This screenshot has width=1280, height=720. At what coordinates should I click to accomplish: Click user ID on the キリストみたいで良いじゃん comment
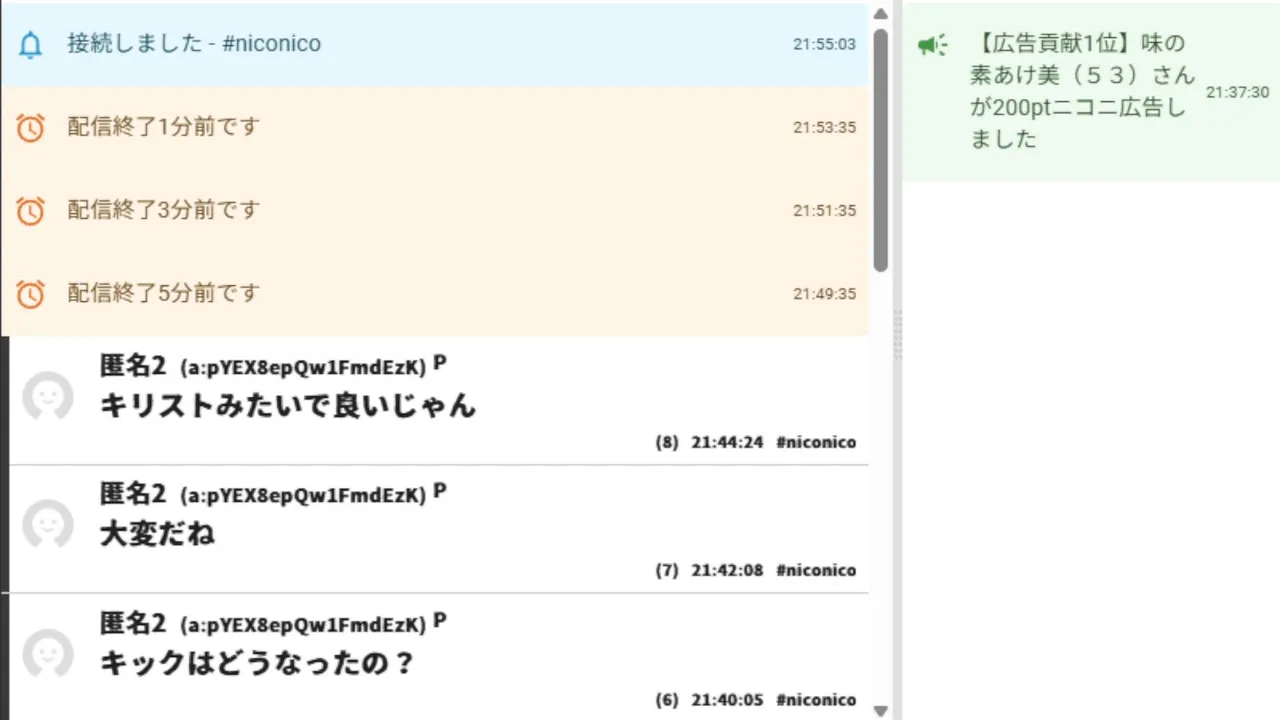(303, 368)
